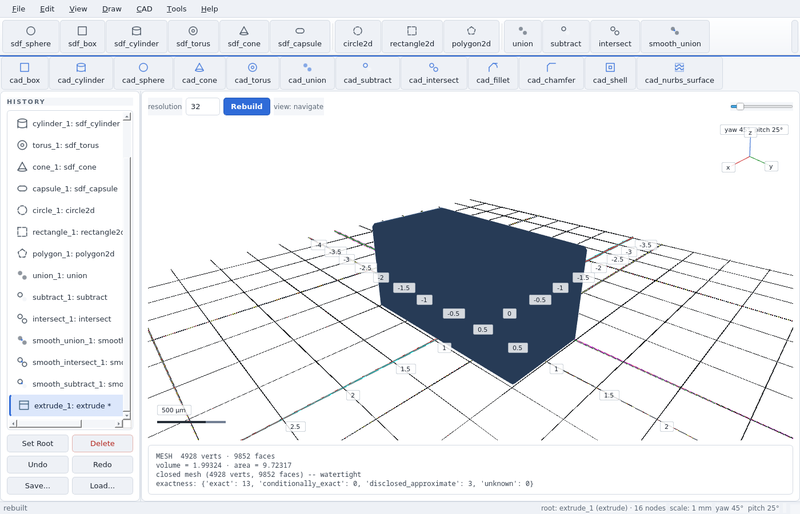This screenshot has height=514, width=800.
Task: Click the "view: navigate" label
Action: coord(298,107)
